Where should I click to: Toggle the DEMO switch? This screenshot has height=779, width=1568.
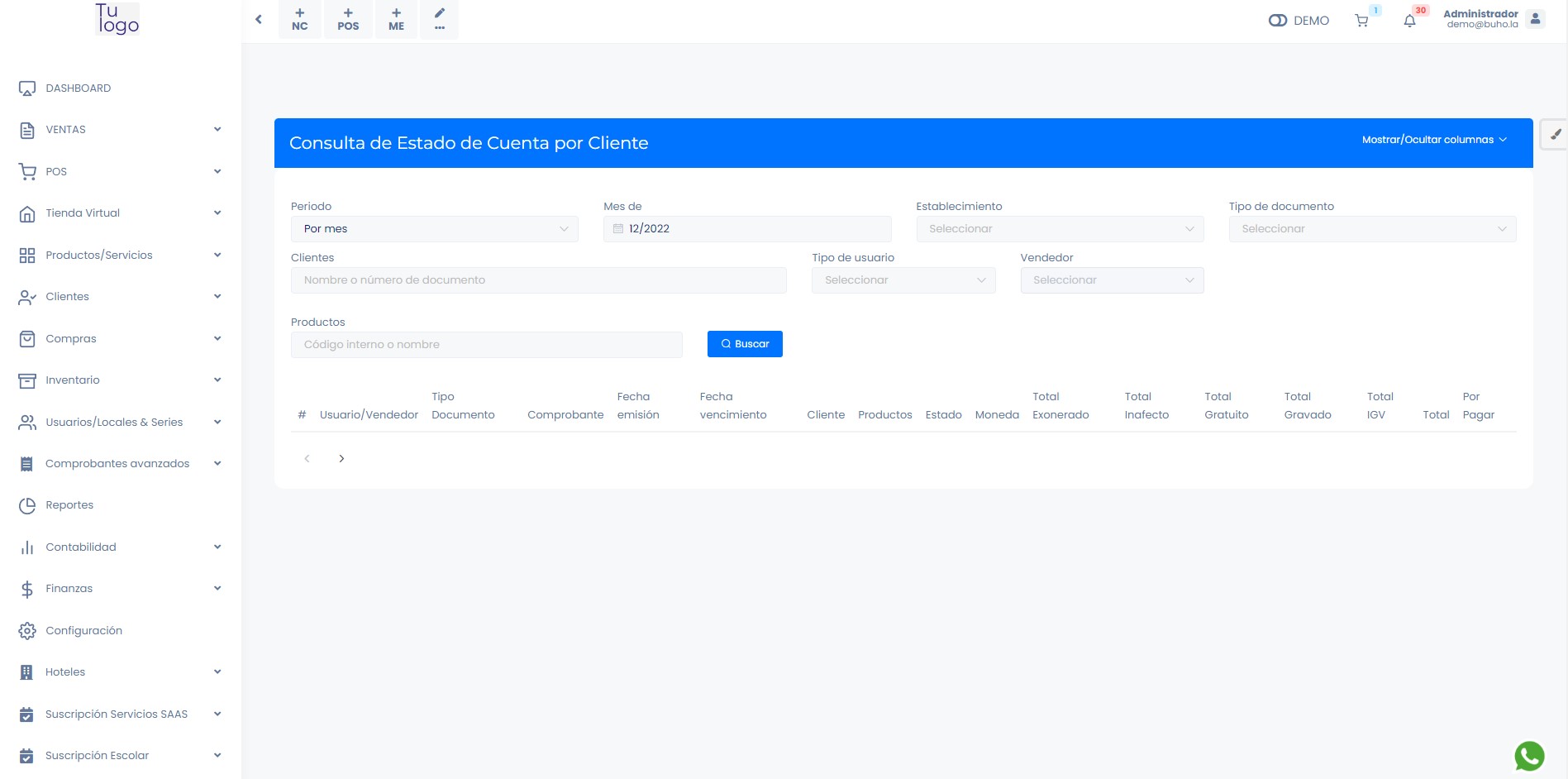coord(1278,21)
